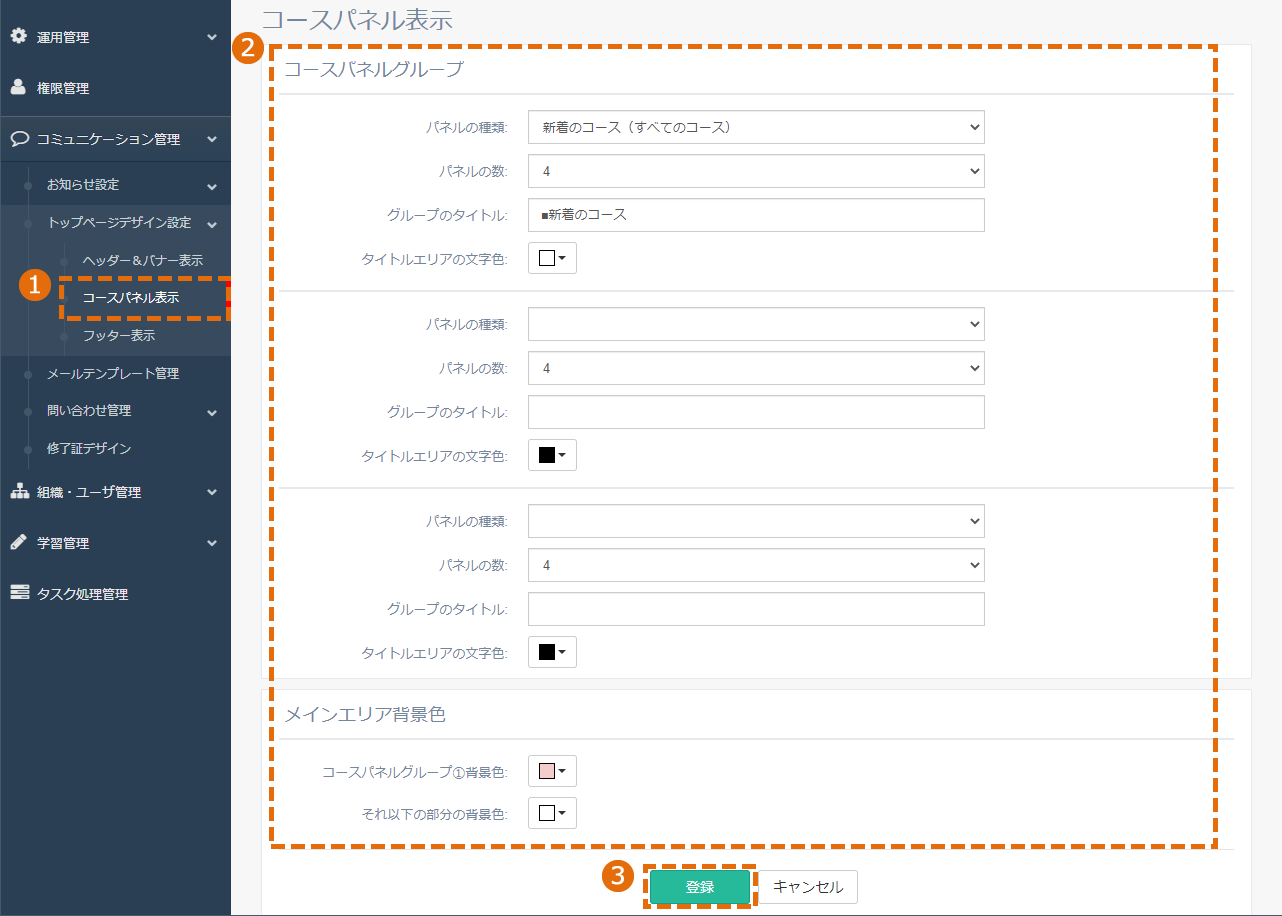This screenshot has width=1282, height=916.
Task: Collapse the トップページデザイン設定 chevron
Action: click(212, 224)
